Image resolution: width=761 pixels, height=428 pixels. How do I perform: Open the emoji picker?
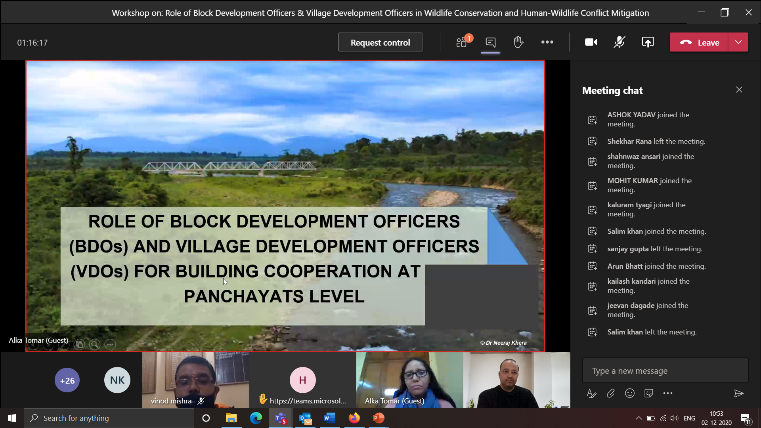pos(629,394)
